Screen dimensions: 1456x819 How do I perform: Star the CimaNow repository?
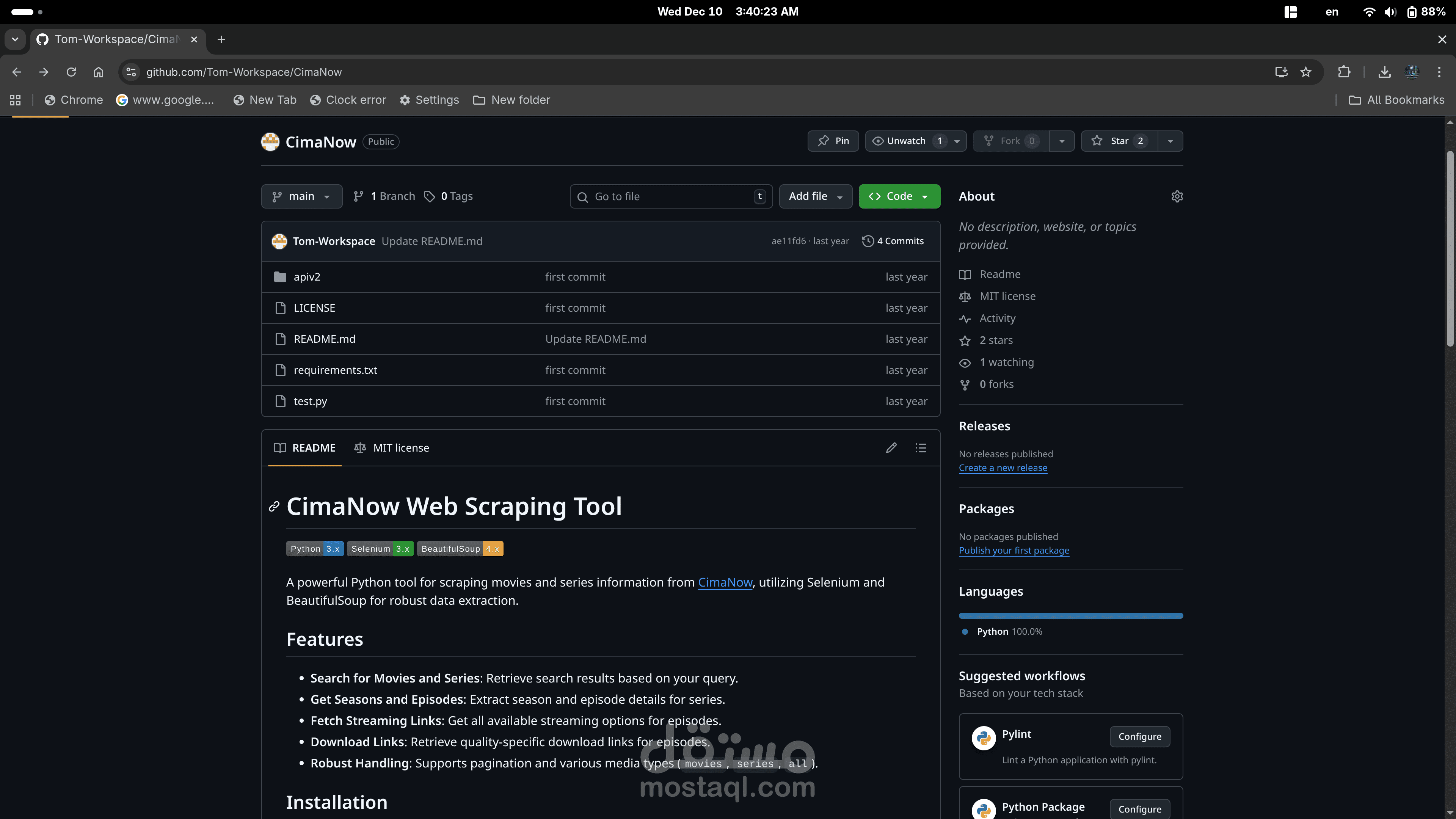pyautogui.click(x=1119, y=141)
